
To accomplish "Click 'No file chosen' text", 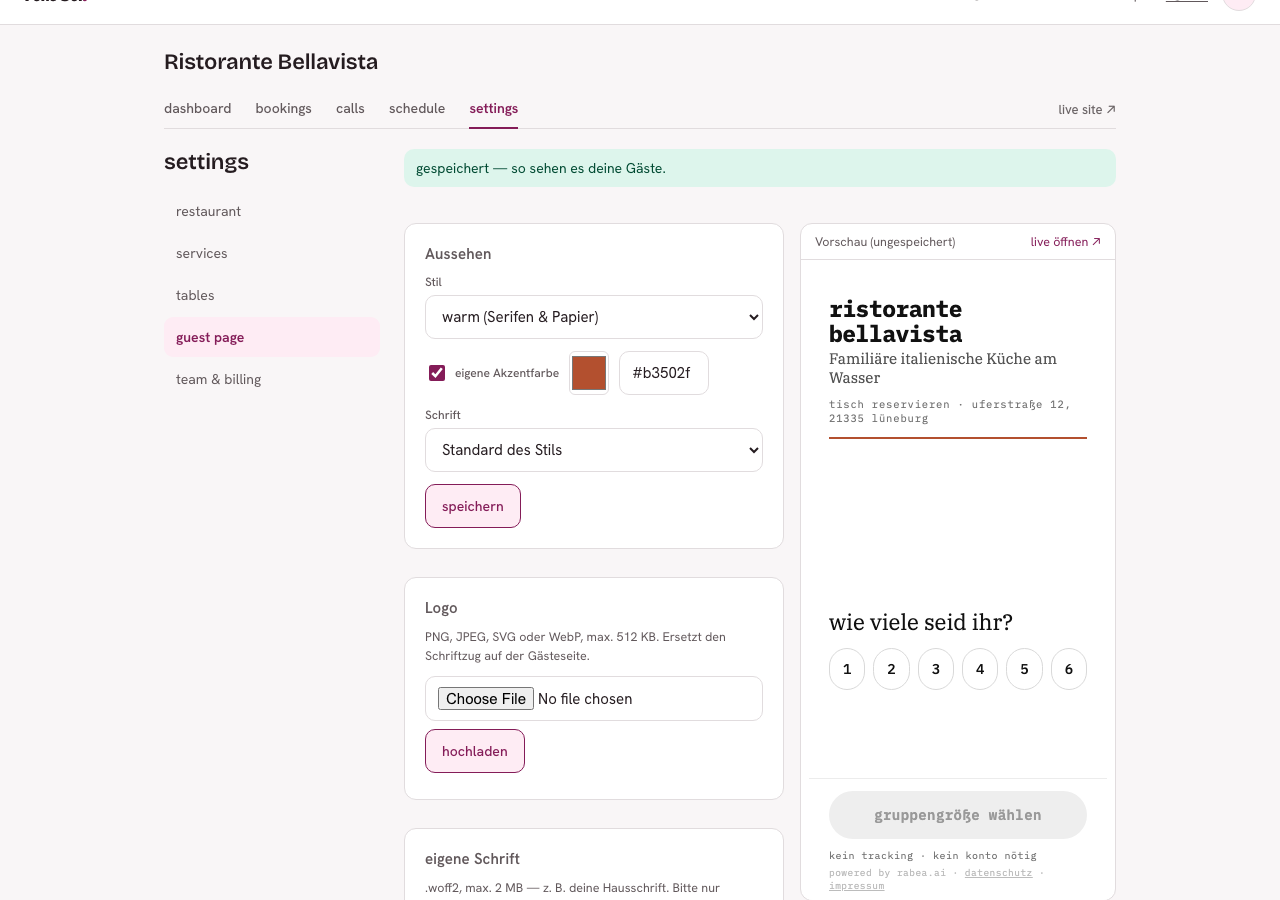I will tap(585, 699).
